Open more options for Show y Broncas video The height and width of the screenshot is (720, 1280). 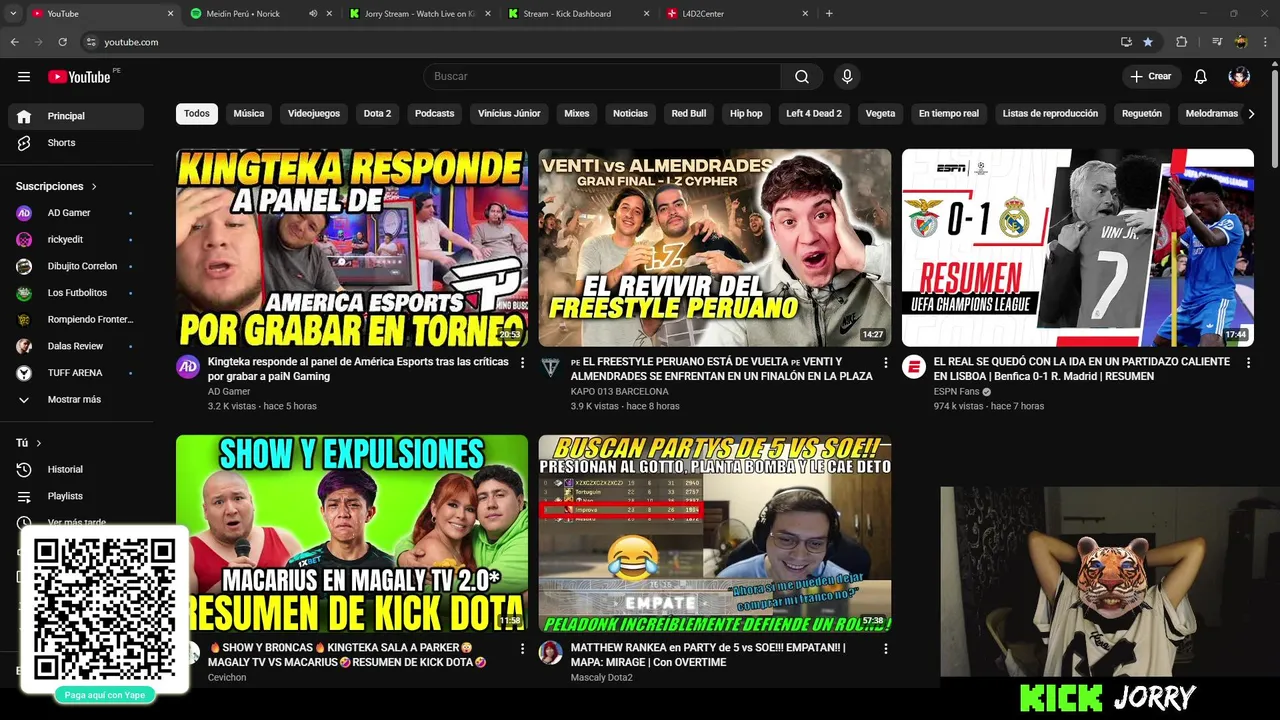[x=522, y=649]
